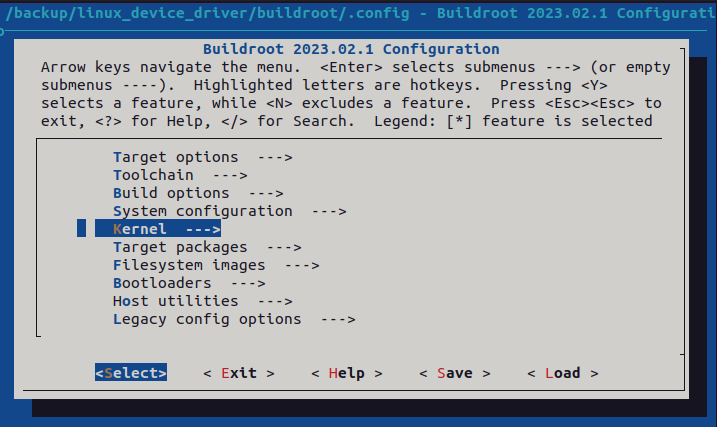This screenshot has height=427, width=717.
Task: Open the Bootloaders submenu
Action: click(189, 283)
